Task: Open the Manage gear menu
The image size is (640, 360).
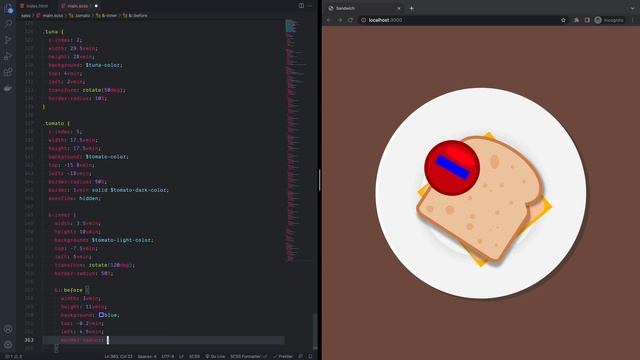Action: pyautogui.click(x=8, y=345)
